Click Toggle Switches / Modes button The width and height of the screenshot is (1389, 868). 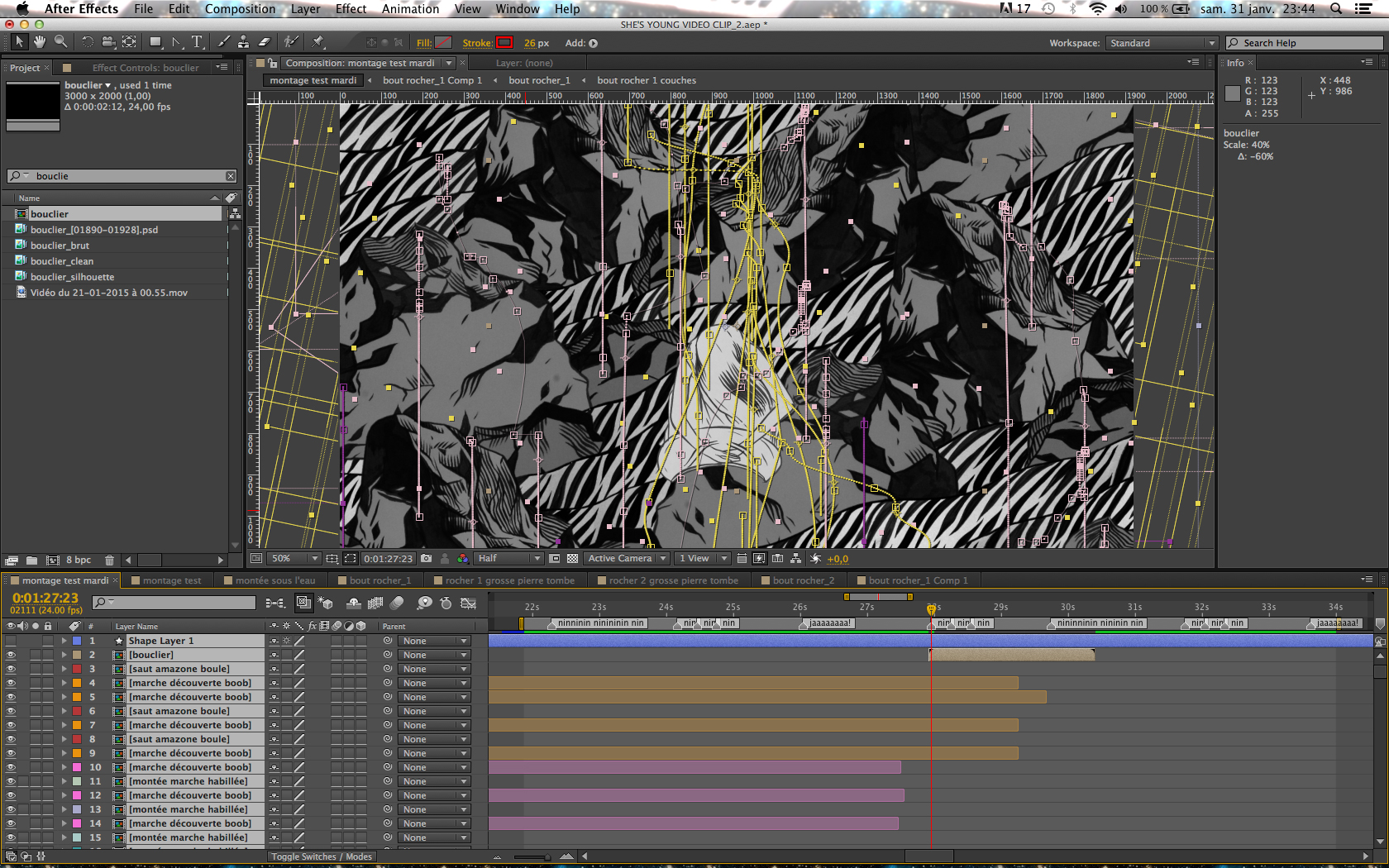pyautogui.click(x=322, y=856)
